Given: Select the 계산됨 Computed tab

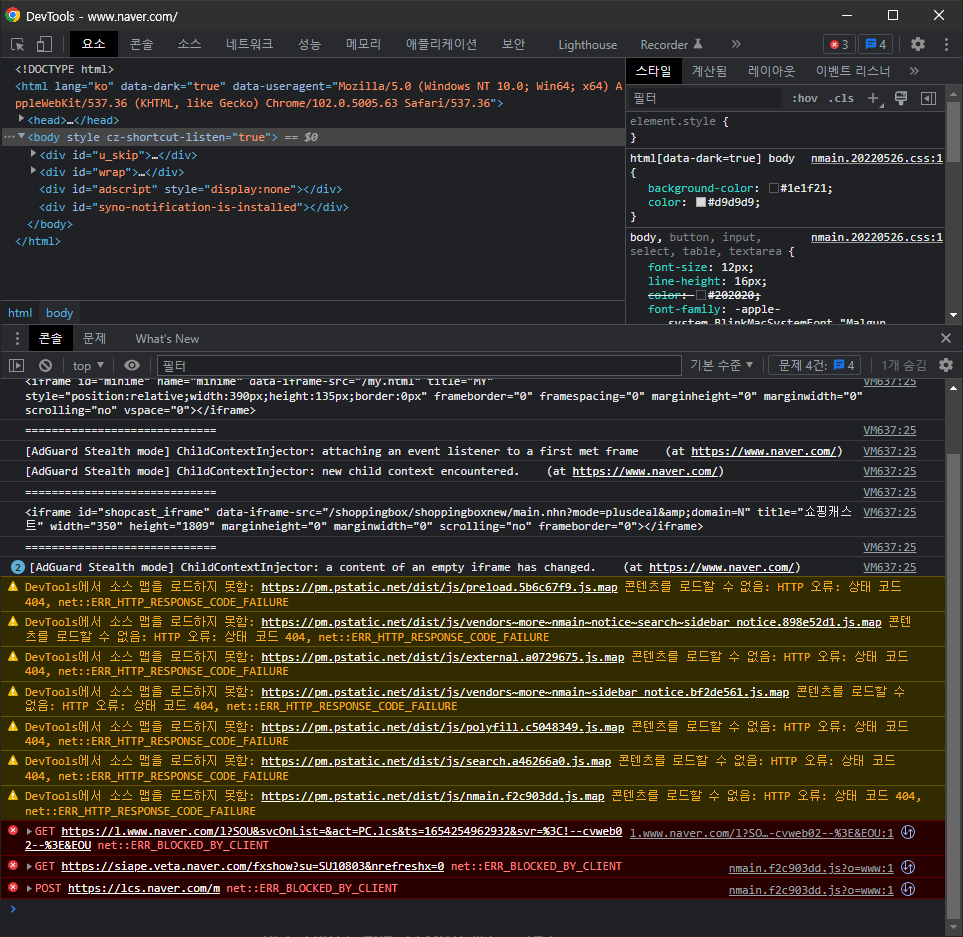Looking at the screenshot, I should (x=709, y=71).
